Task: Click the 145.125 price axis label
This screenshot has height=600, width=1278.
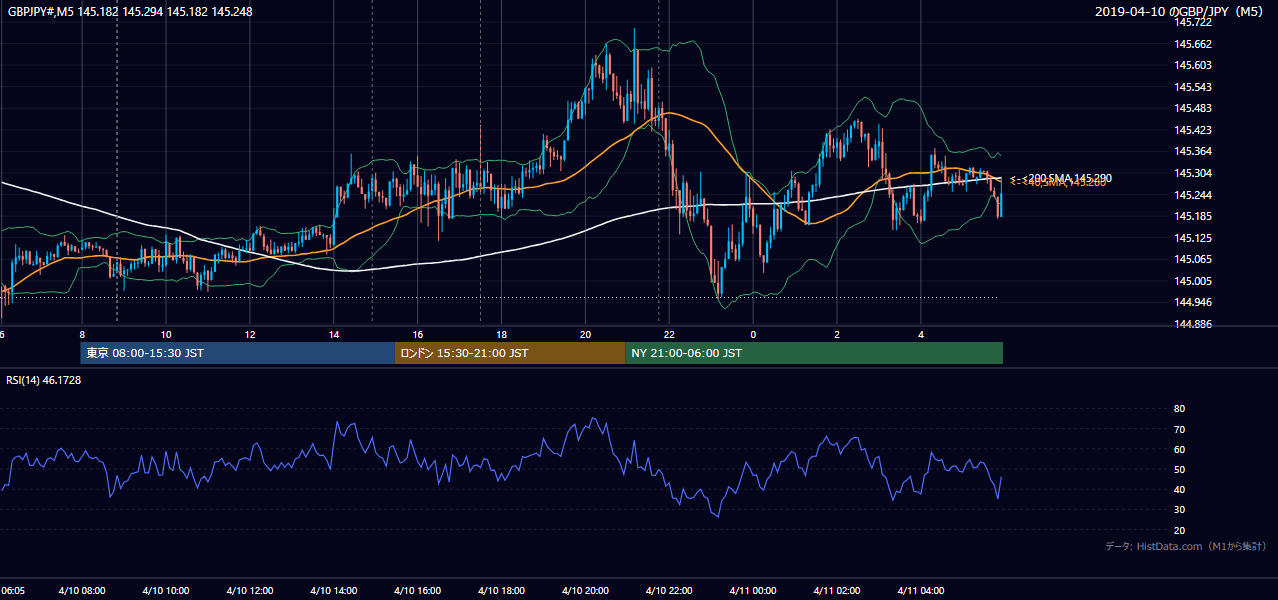Action: tap(1193, 238)
